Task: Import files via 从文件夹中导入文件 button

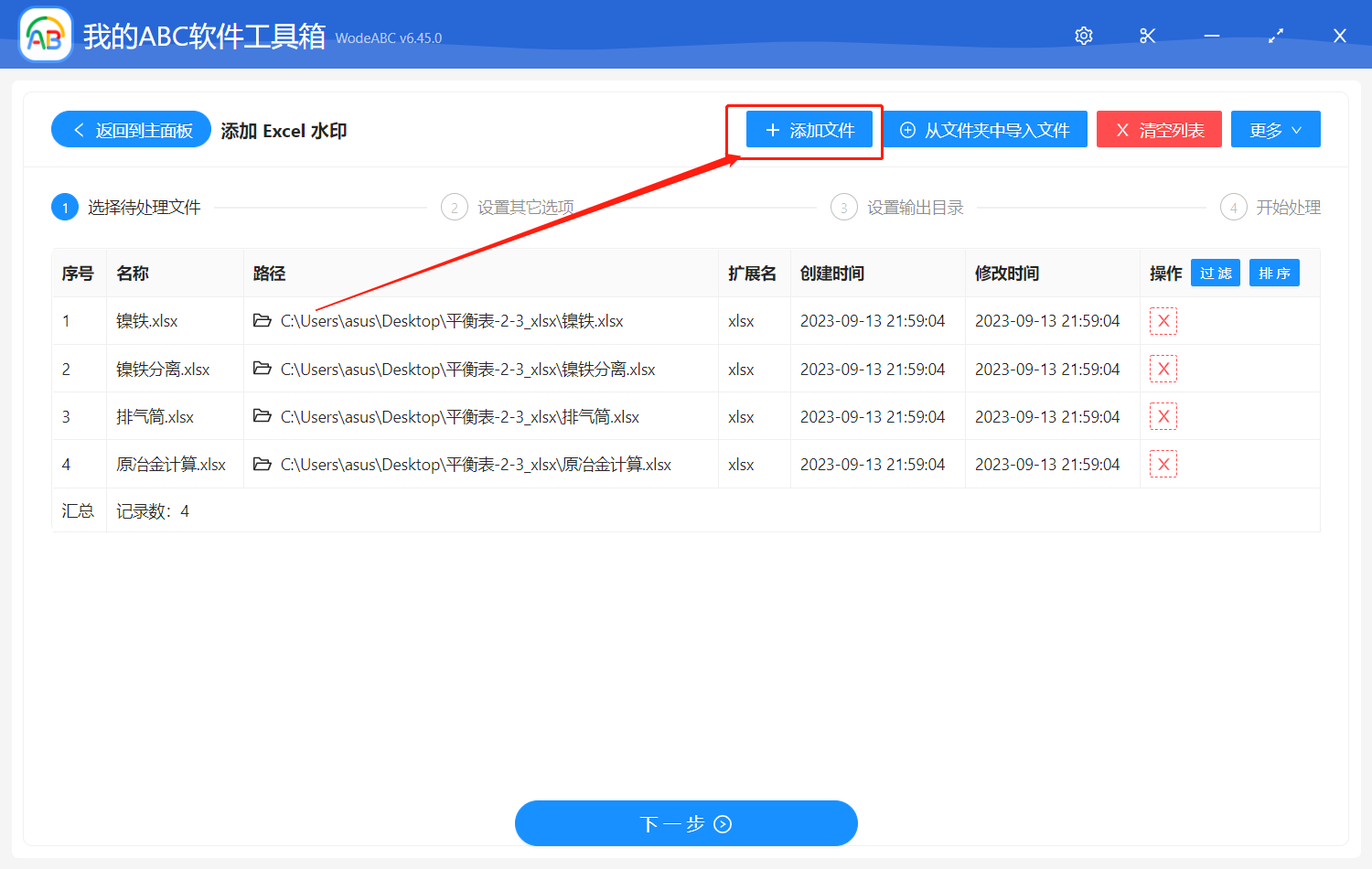Action: coord(985,129)
